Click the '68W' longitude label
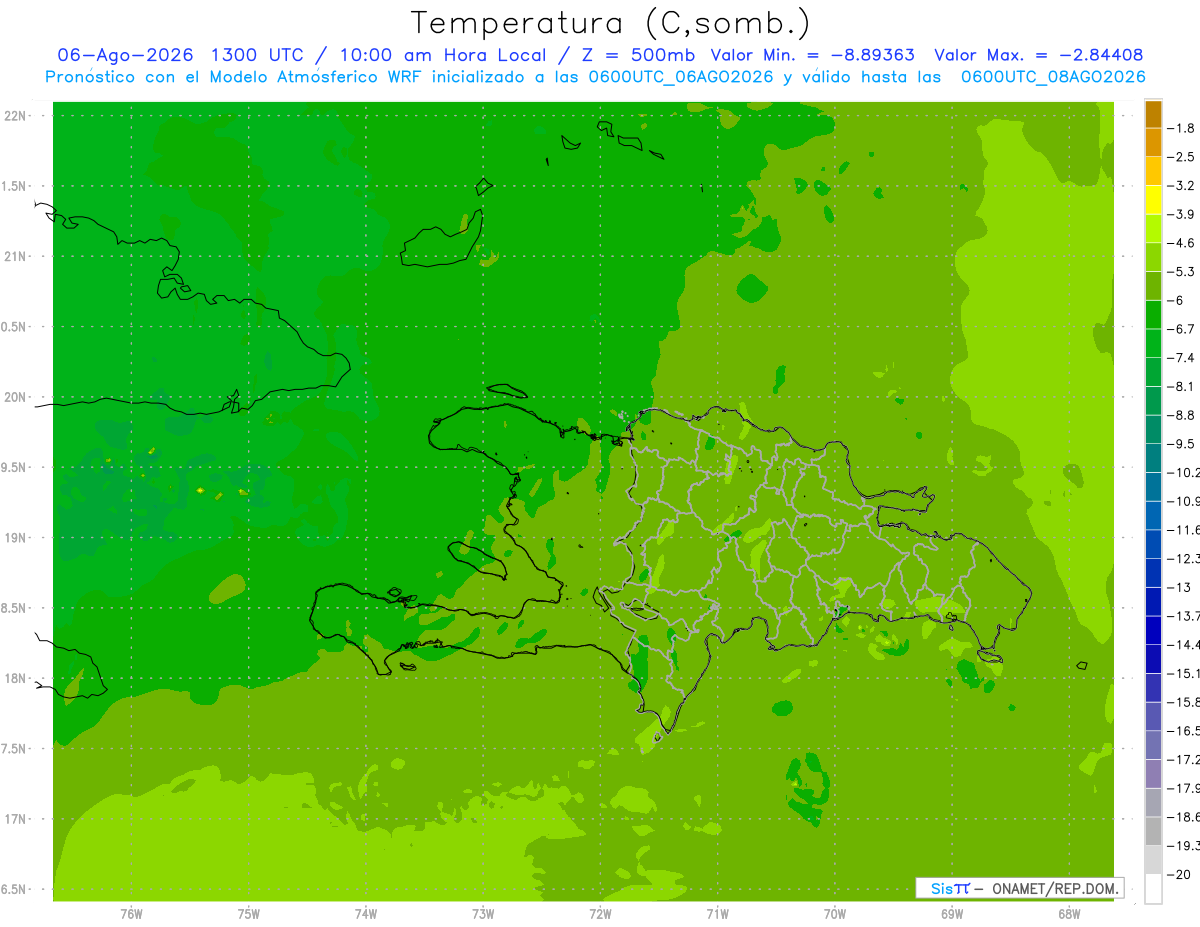 coord(1069,915)
